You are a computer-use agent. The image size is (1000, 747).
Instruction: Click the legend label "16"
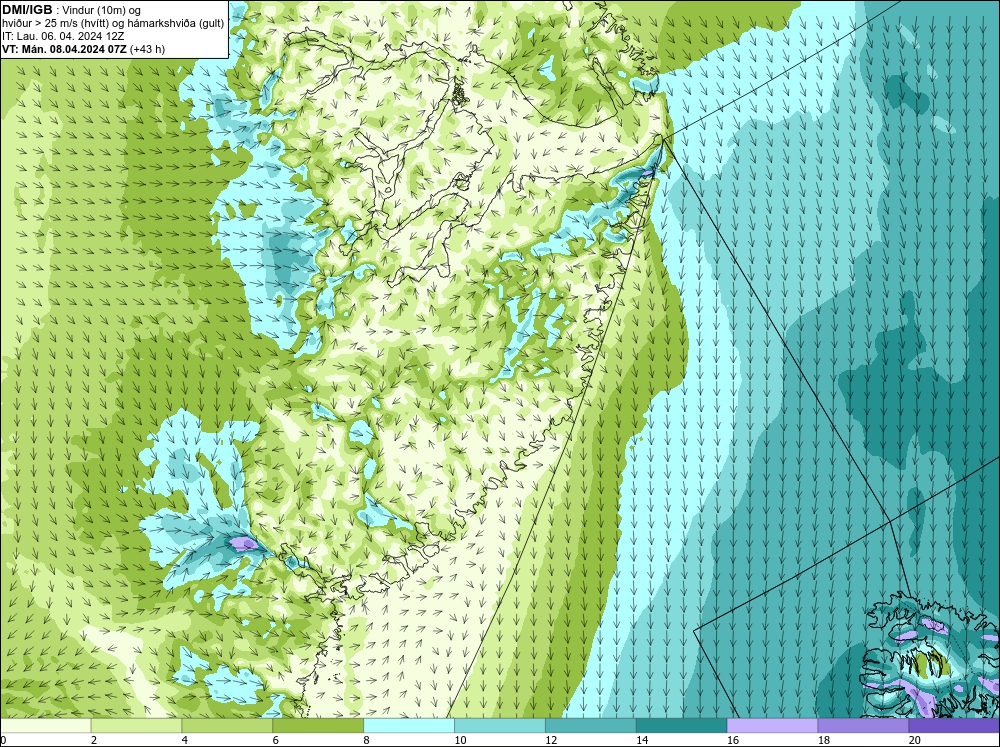click(733, 740)
